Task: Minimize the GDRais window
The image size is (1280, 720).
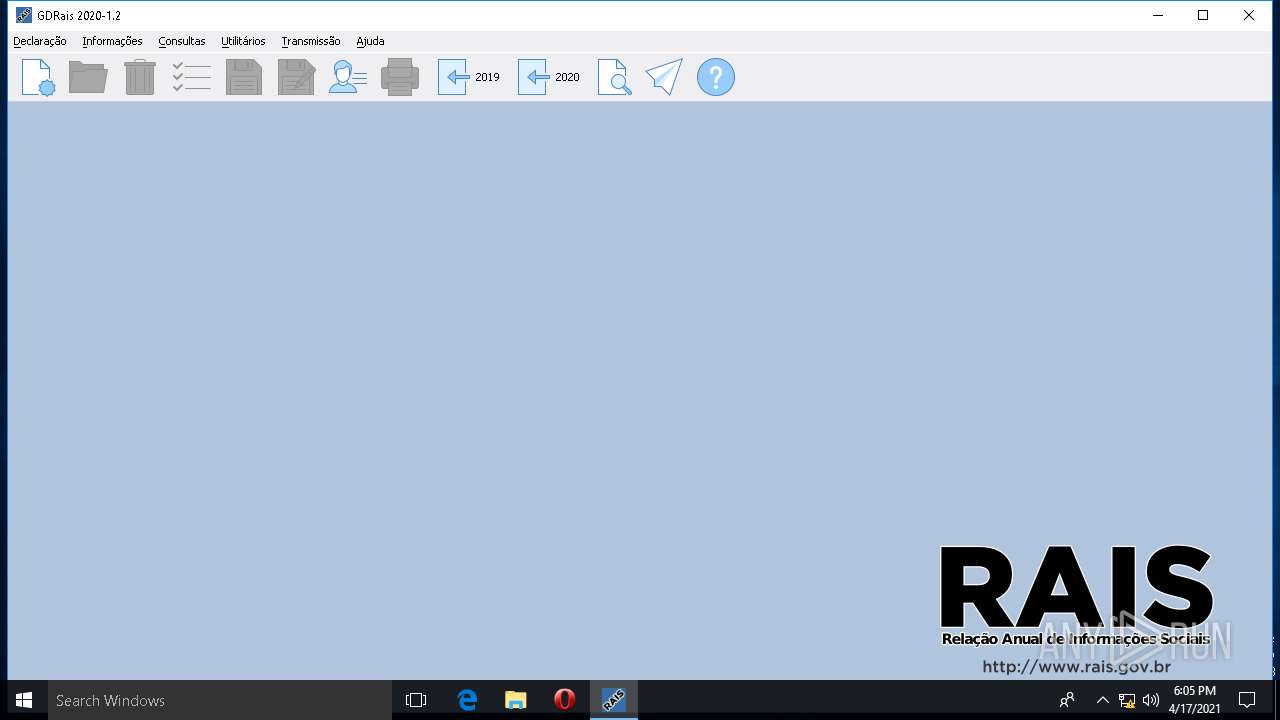Action: tap(1158, 15)
